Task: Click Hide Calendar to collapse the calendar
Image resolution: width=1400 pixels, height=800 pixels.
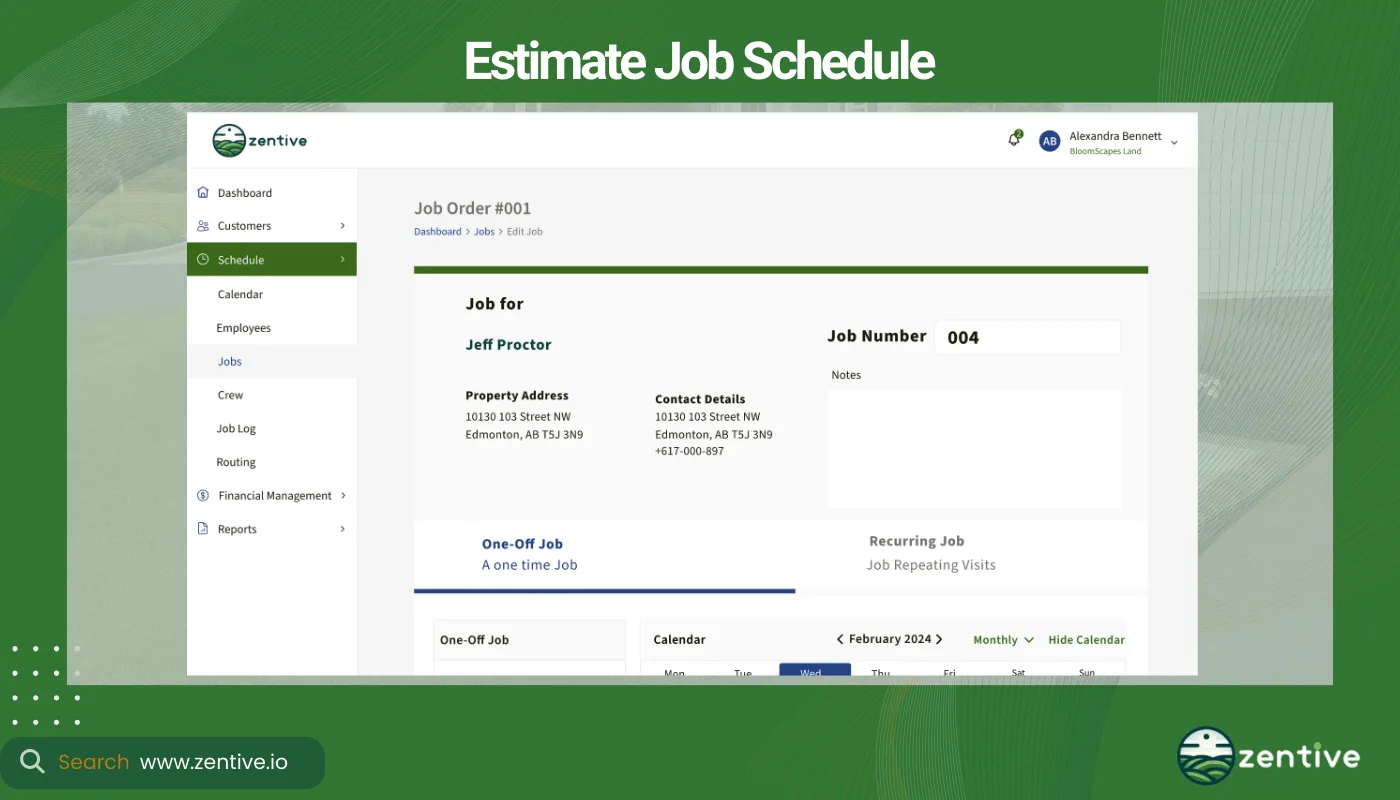Action: point(1086,639)
